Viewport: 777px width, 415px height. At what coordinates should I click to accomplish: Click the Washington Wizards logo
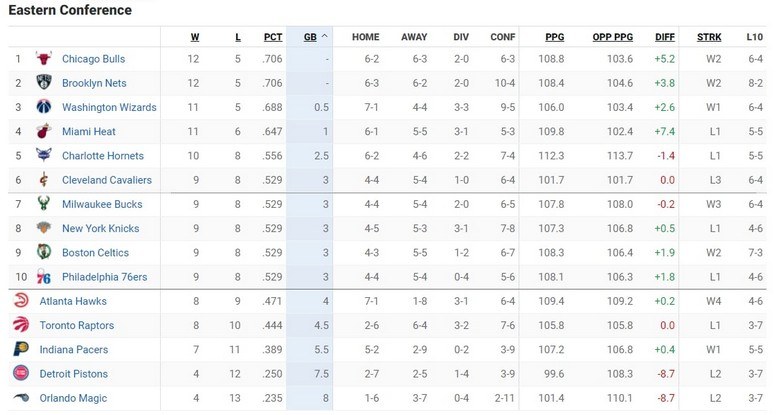pos(44,107)
